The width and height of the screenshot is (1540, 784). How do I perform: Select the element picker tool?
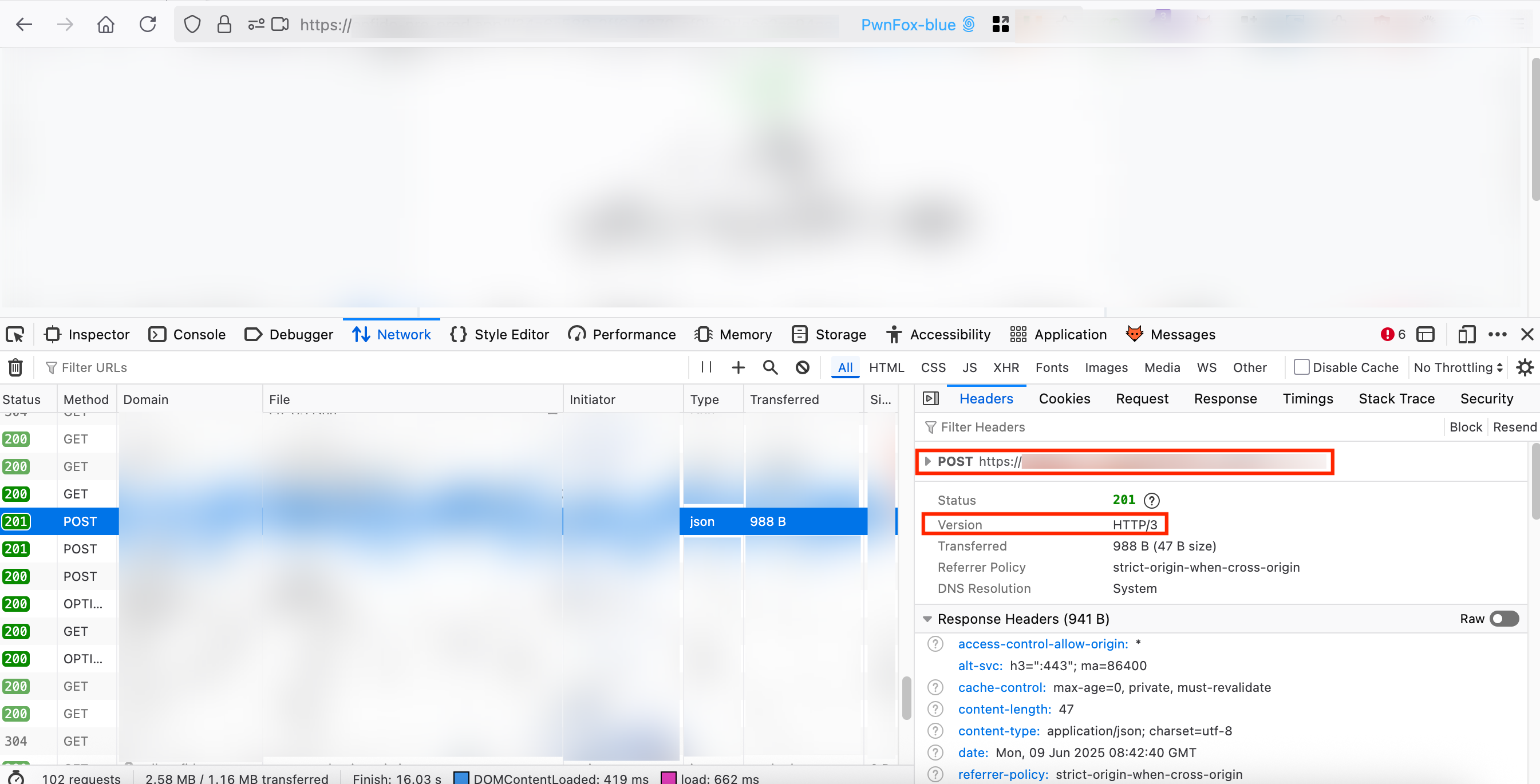pos(15,334)
